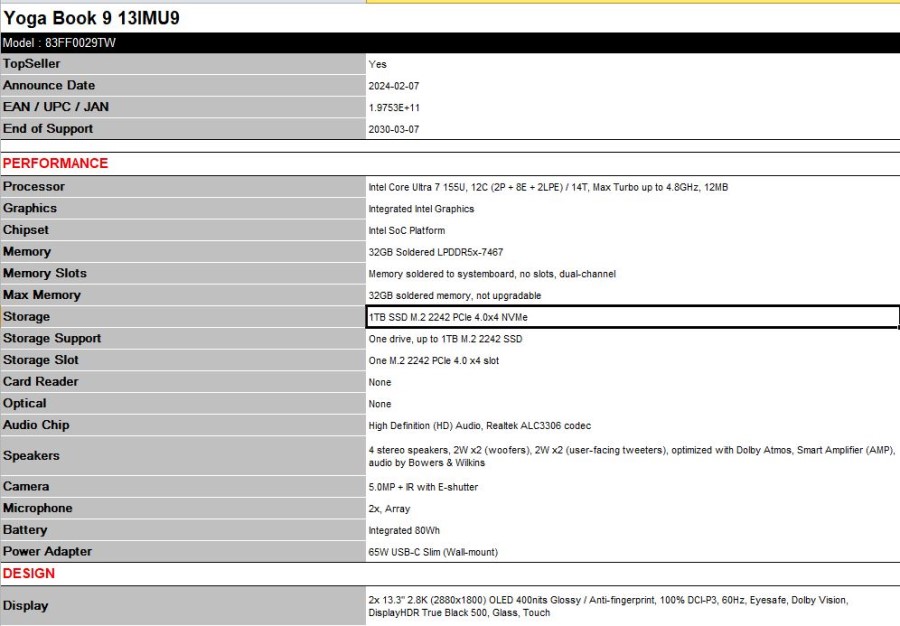The width and height of the screenshot is (900, 626).
Task: Select the Battery label cell
Action: pyautogui.click(x=183, y=530)
